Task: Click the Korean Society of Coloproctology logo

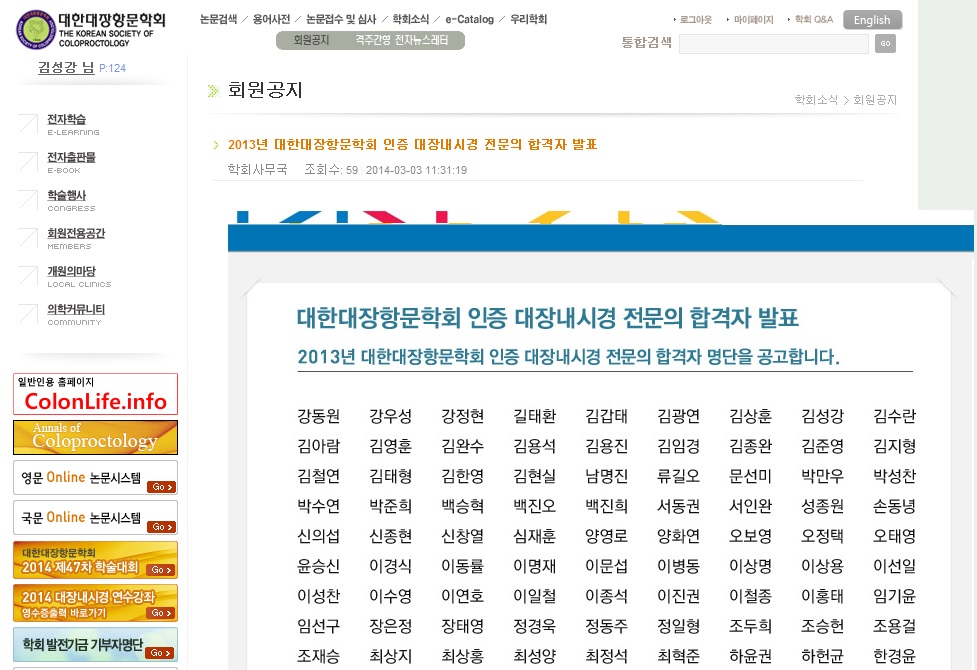Action: [x=91, y=28]
